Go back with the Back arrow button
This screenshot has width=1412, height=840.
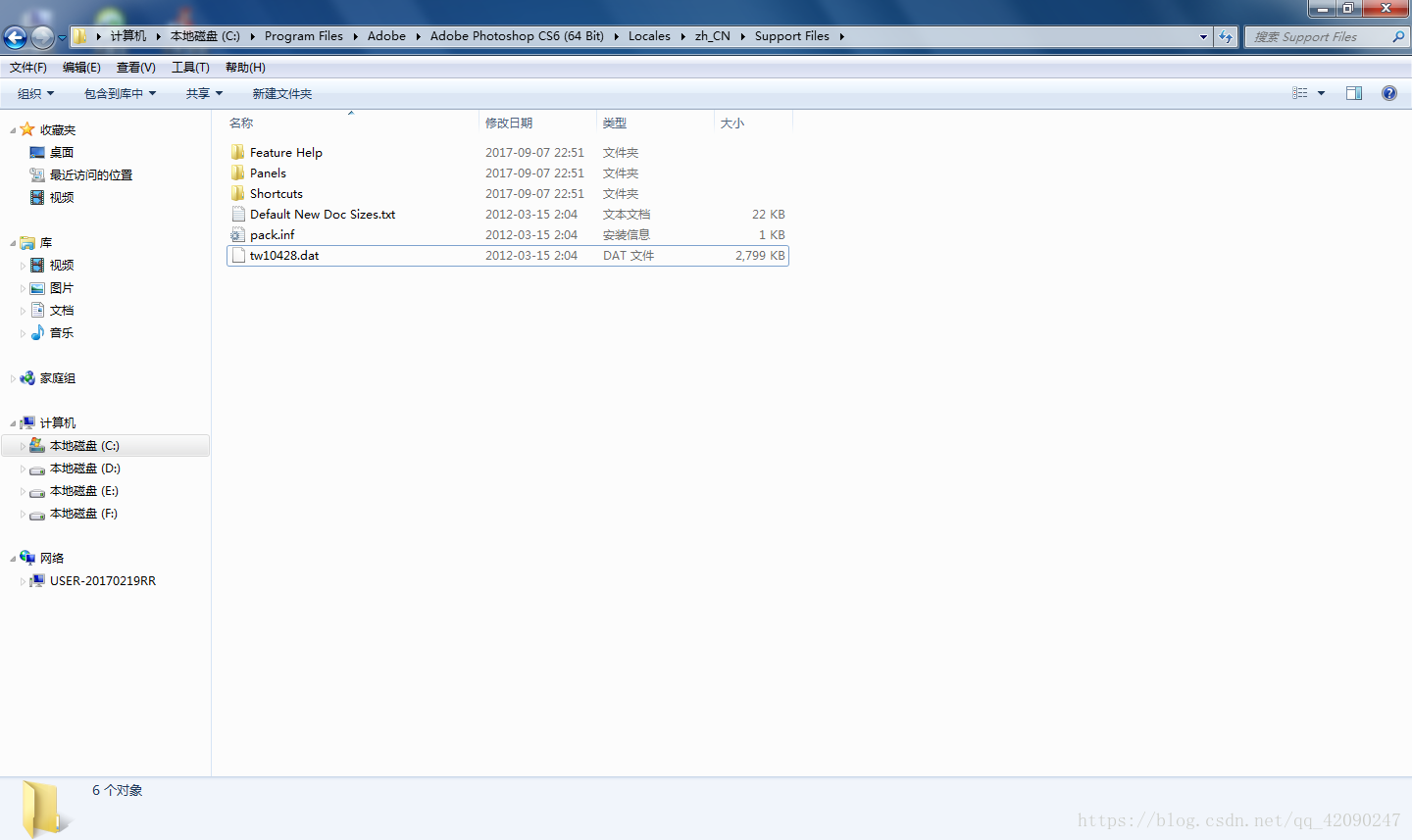click(15, 37)
